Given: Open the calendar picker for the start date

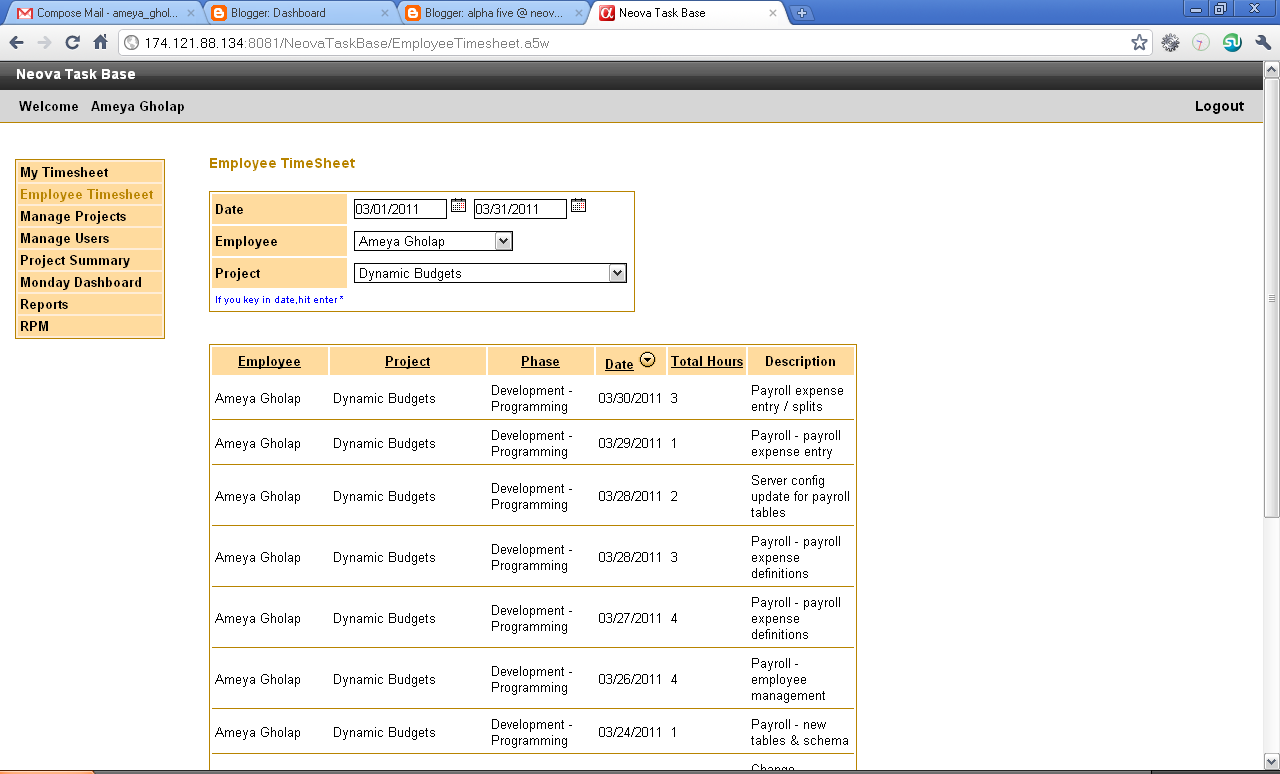Looking at the screenshot, I should pos(458,204).
